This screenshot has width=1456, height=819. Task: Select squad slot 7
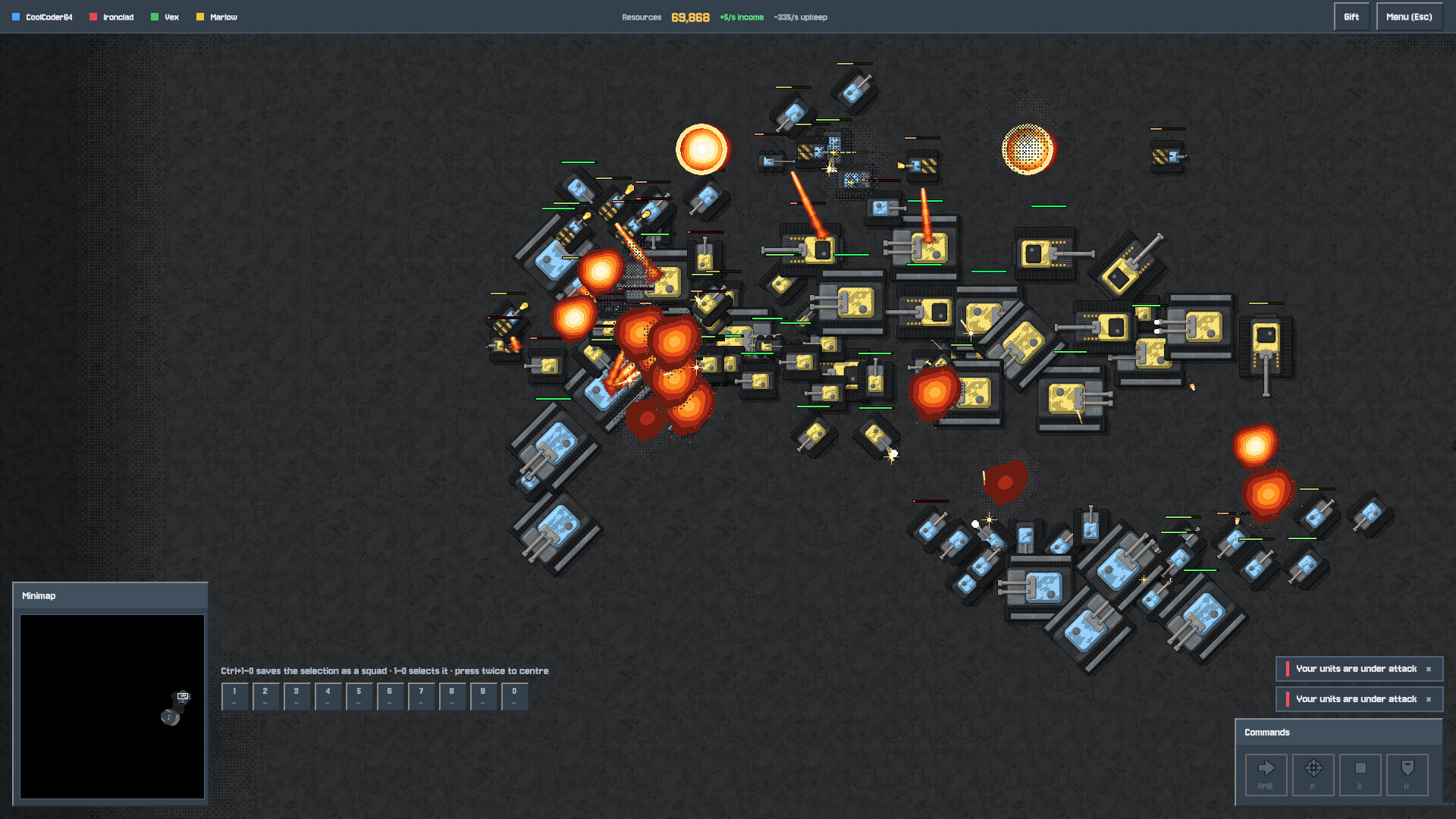(x=421, y=696)
